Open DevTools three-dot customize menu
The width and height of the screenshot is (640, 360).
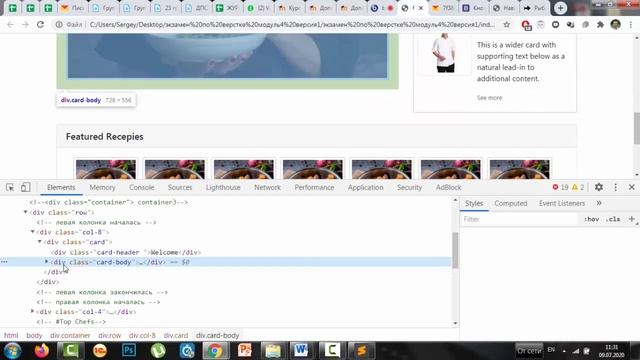point(616,187)
